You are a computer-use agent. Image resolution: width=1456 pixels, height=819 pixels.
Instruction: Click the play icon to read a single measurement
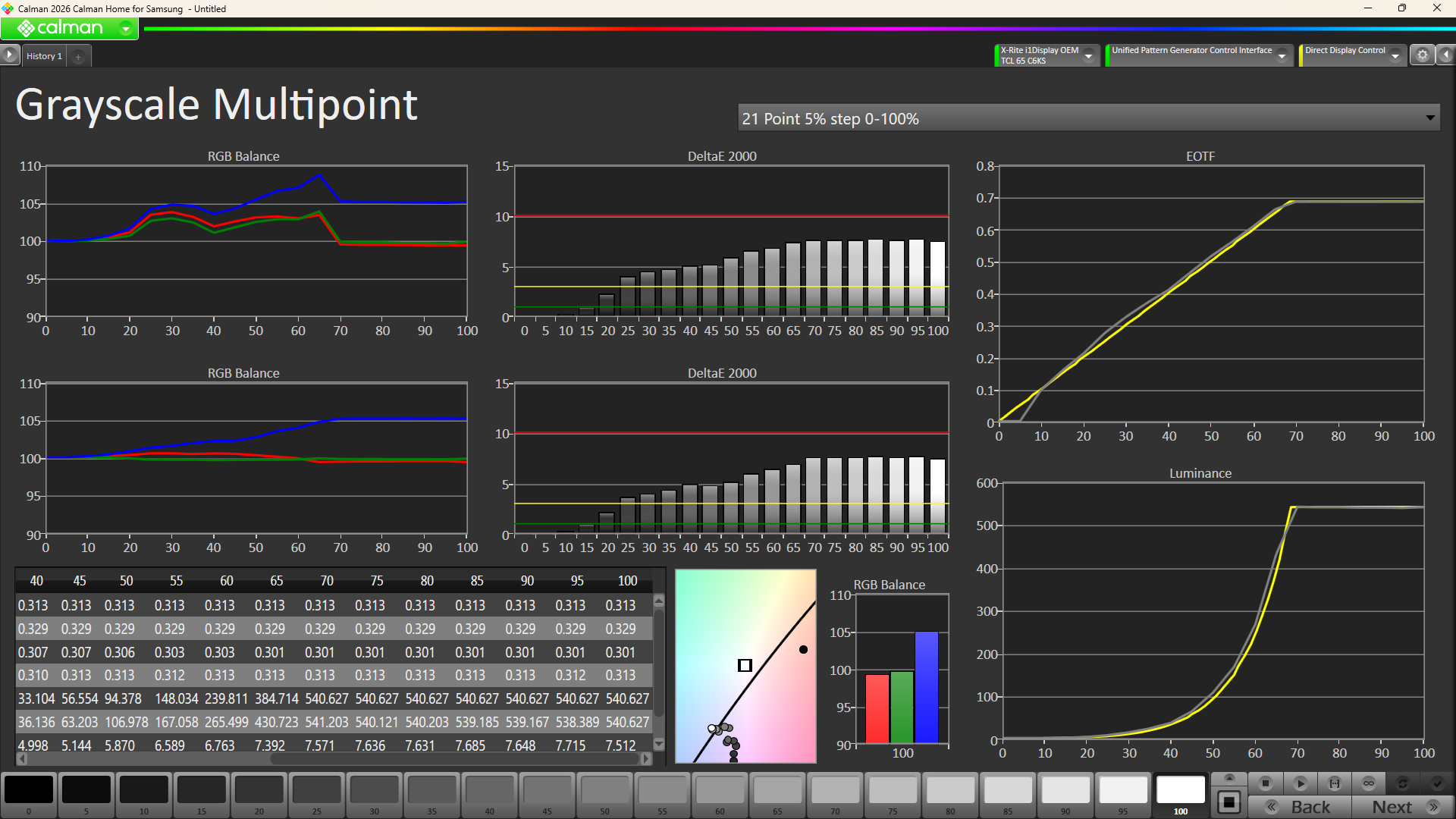click(x=1300, y=783)
